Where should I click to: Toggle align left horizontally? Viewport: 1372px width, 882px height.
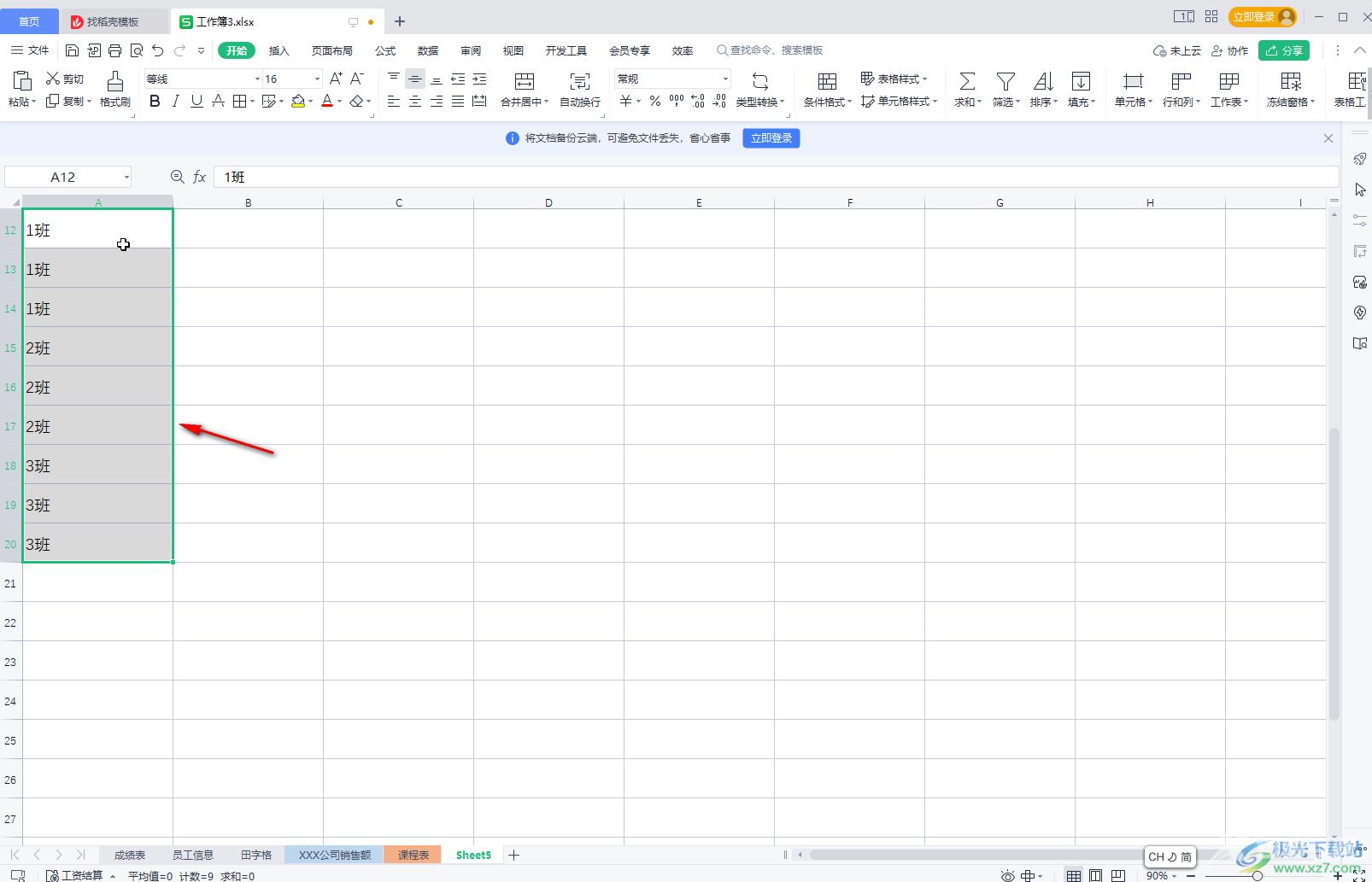394,101
